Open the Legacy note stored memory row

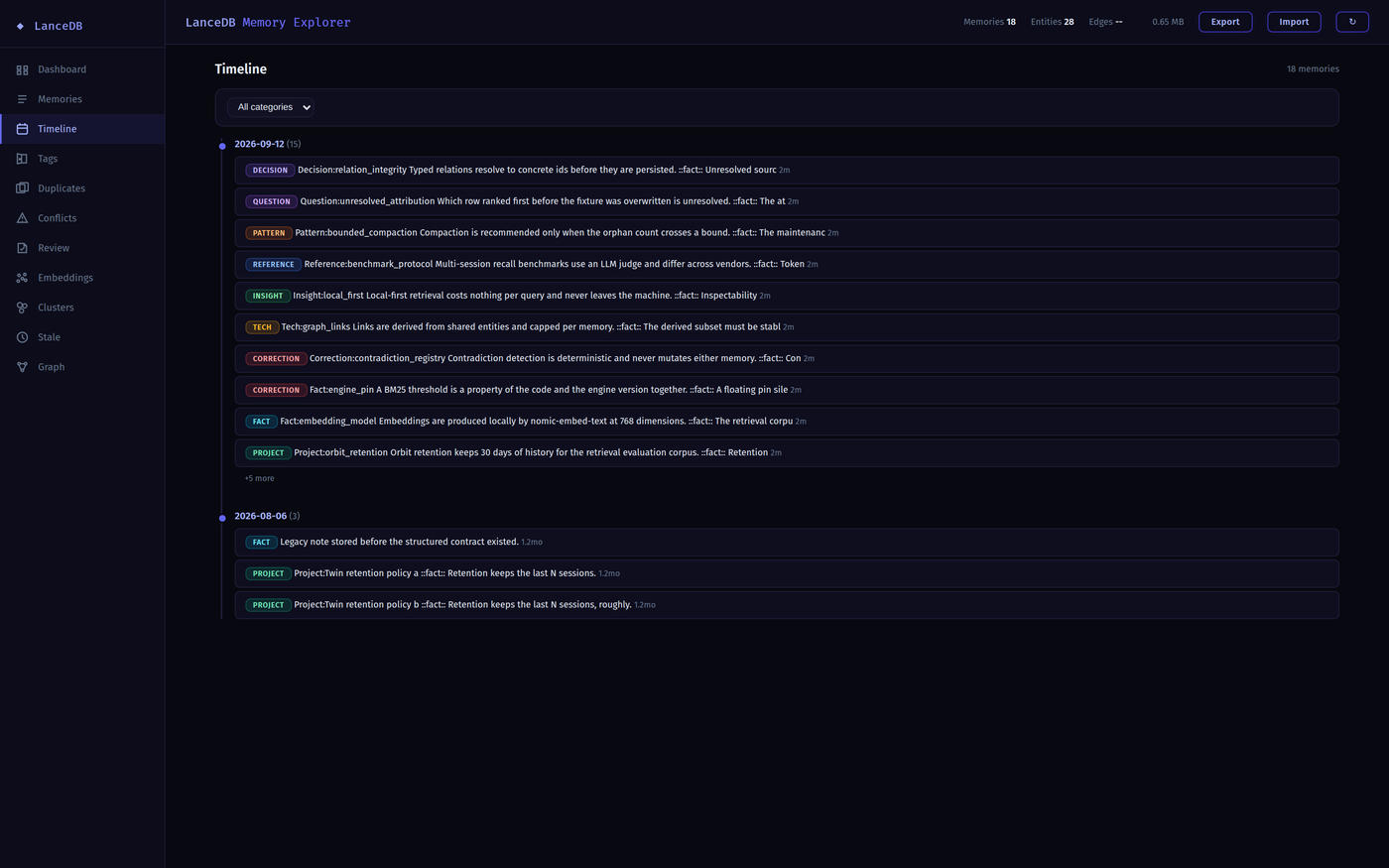click(787, 542)
